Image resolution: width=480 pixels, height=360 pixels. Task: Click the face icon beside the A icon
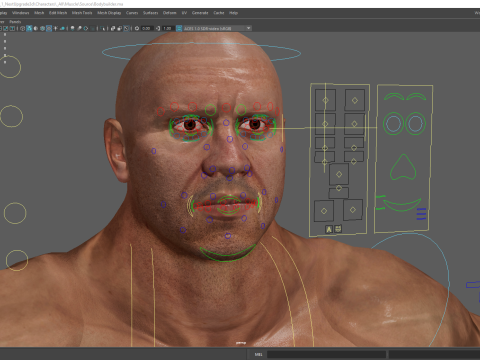click(338, 229)
